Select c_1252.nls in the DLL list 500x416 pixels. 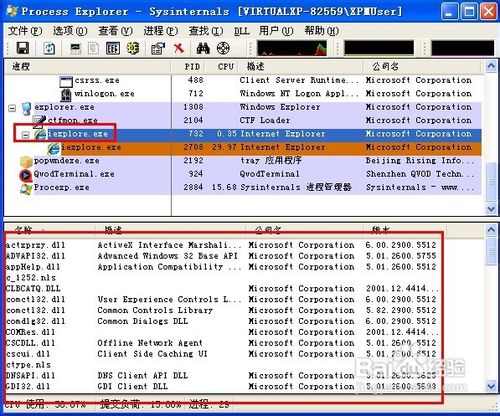point(31,278)
